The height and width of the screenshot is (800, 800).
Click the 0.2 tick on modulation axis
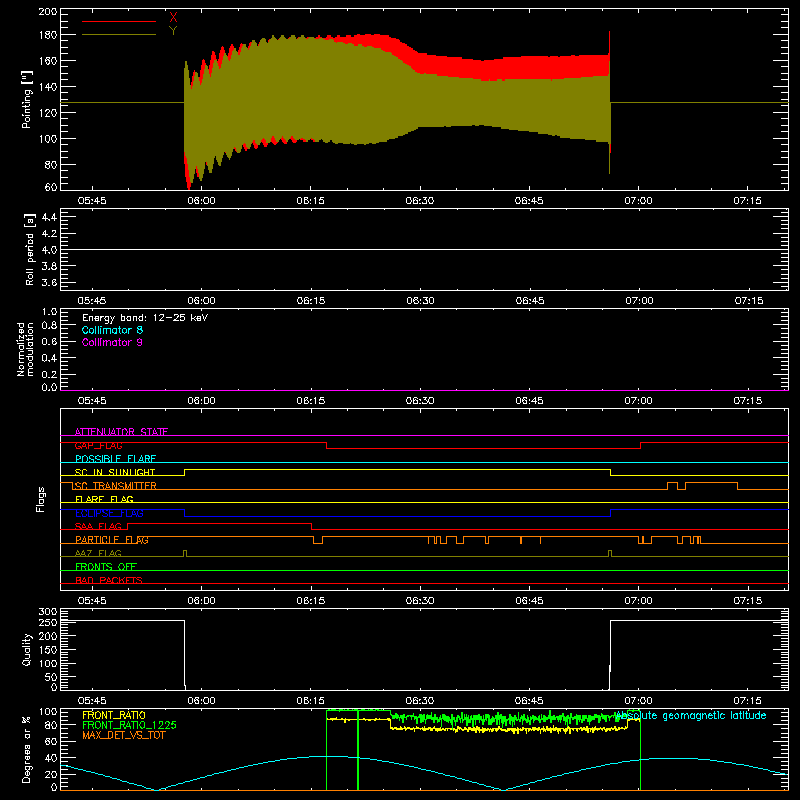point(49,374)
